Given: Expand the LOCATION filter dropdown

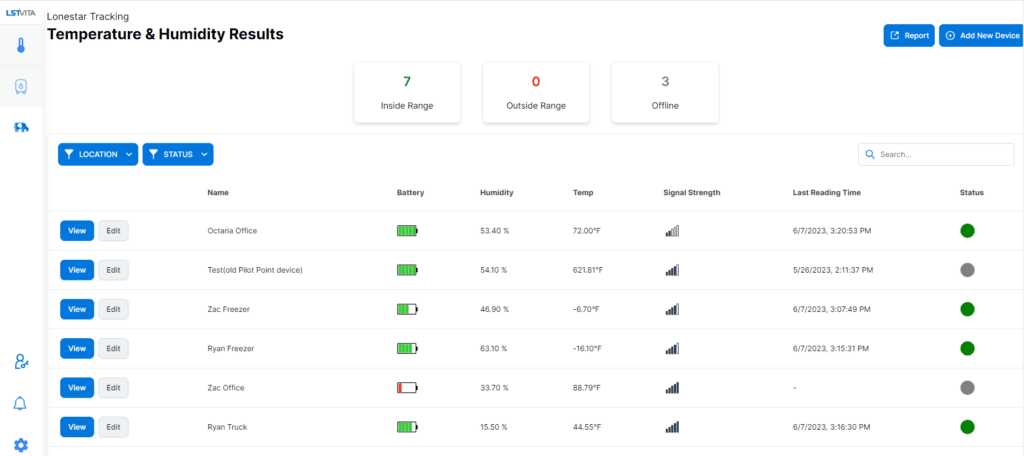Looking at the screenshot, I should tap(98, 154).
